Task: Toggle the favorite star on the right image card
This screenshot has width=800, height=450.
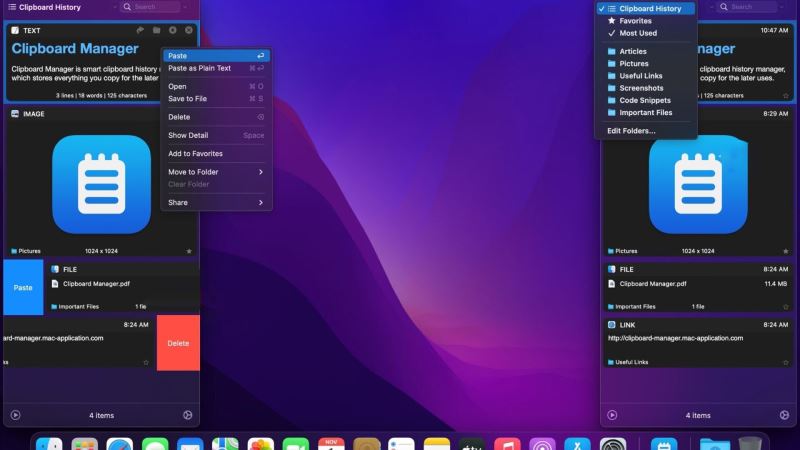Action: click(786, 251)
